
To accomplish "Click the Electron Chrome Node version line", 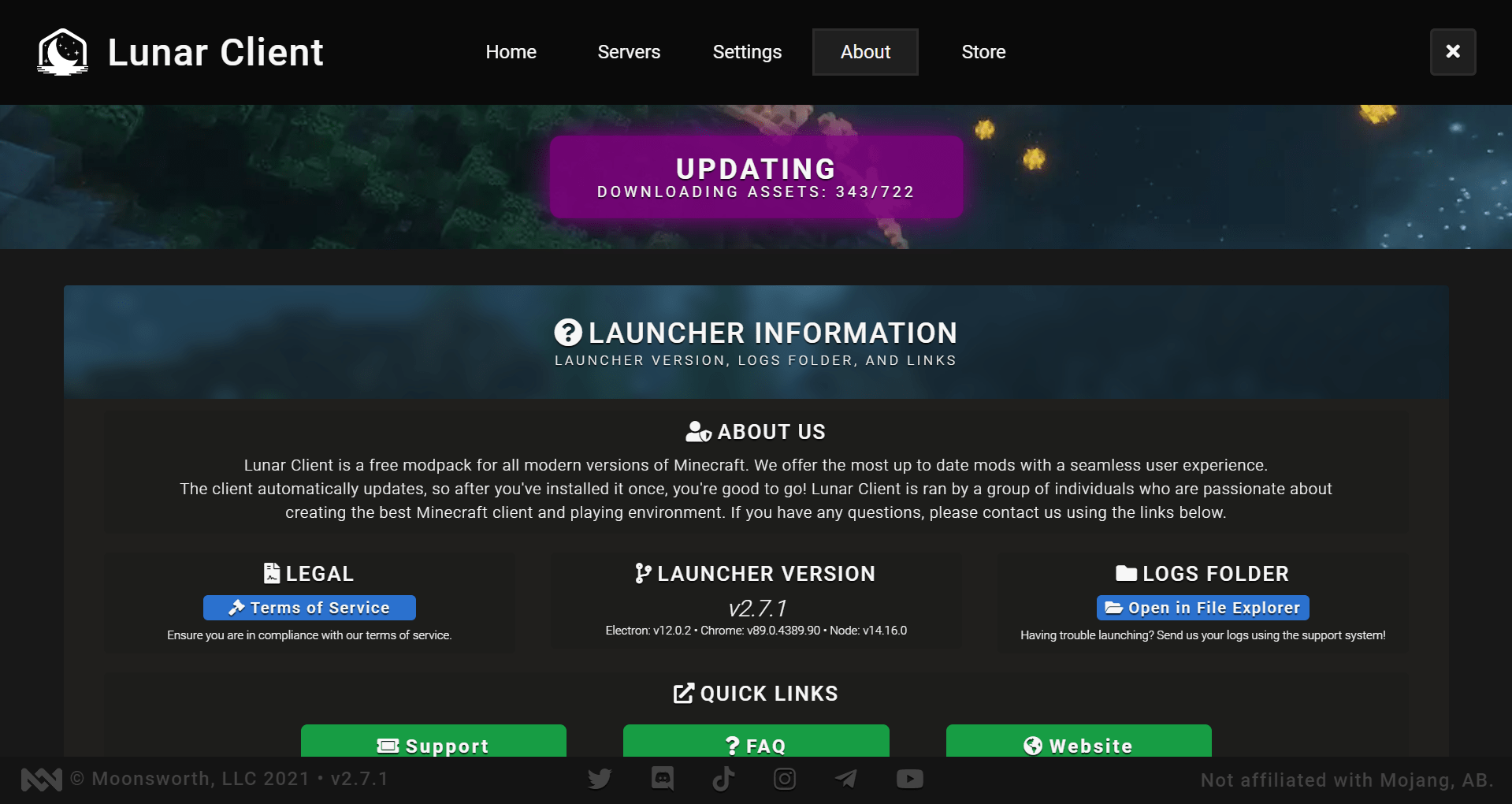I will point(756,631).
